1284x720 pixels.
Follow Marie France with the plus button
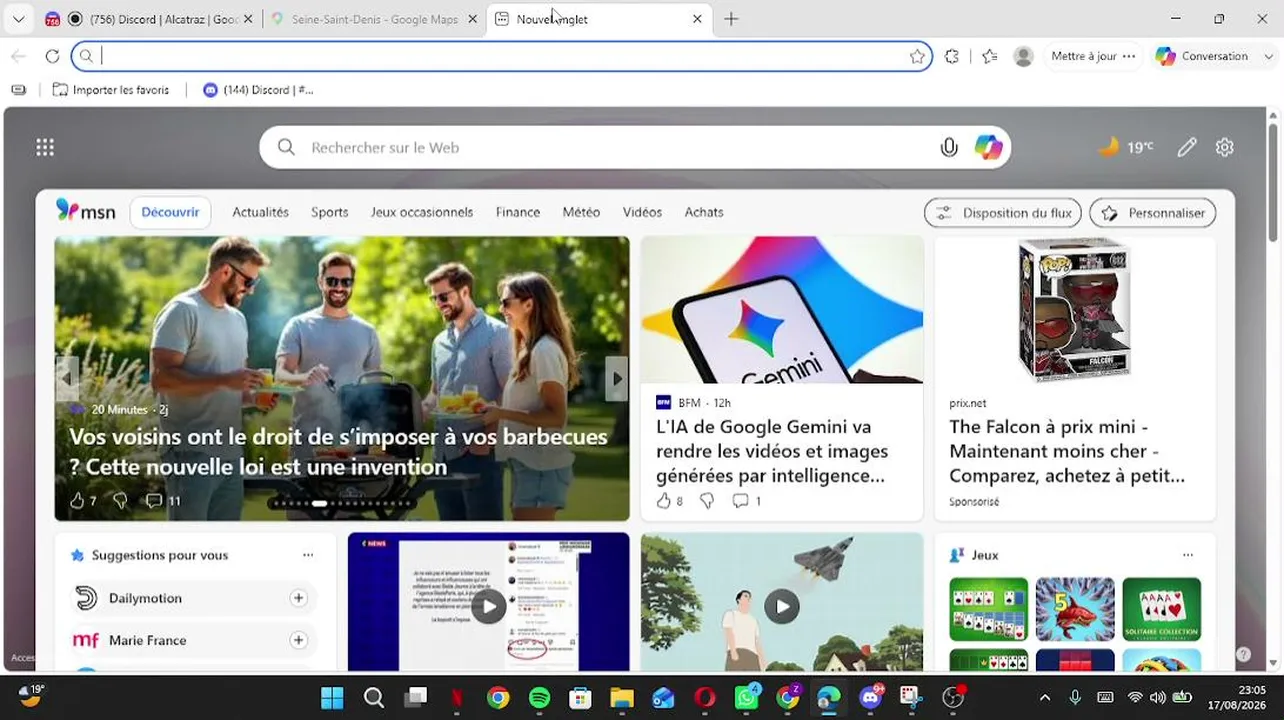click(298, 640)
